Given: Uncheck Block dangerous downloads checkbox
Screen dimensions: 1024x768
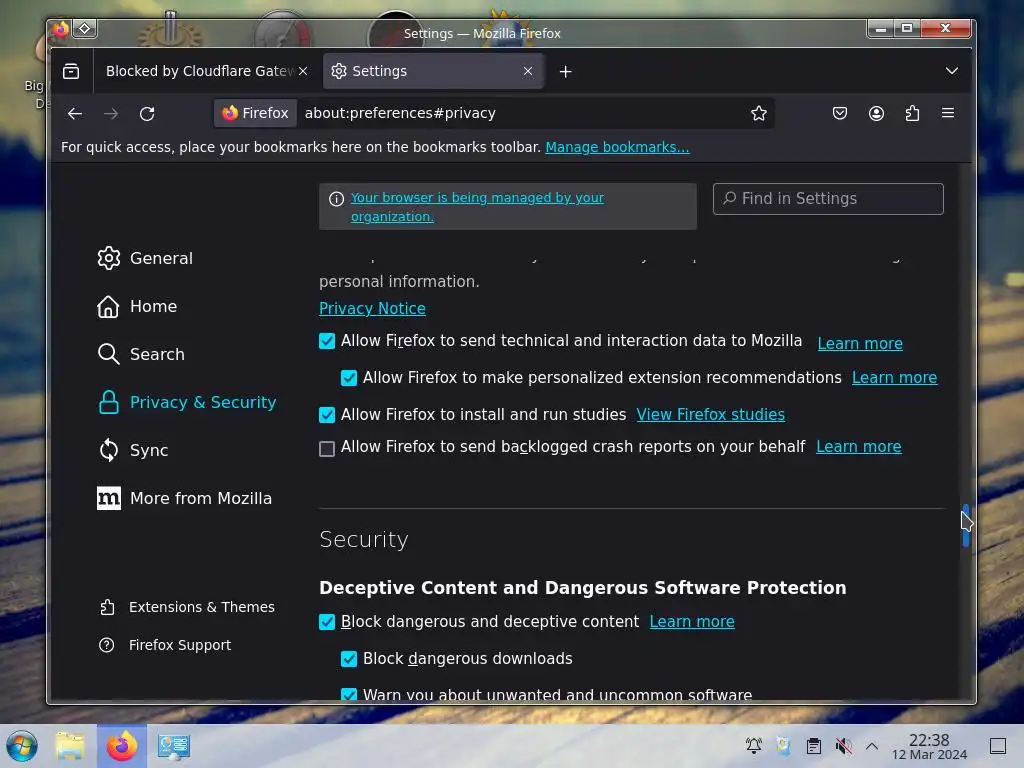Looking at the screenshot, I should [x=349, y=659].
